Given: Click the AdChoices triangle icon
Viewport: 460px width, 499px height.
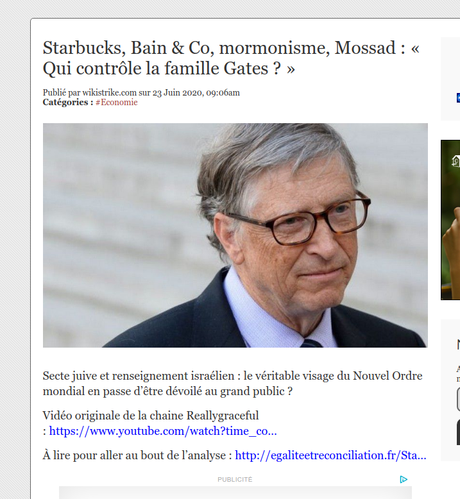Looking at the screenshot, I should pos(403,479).
